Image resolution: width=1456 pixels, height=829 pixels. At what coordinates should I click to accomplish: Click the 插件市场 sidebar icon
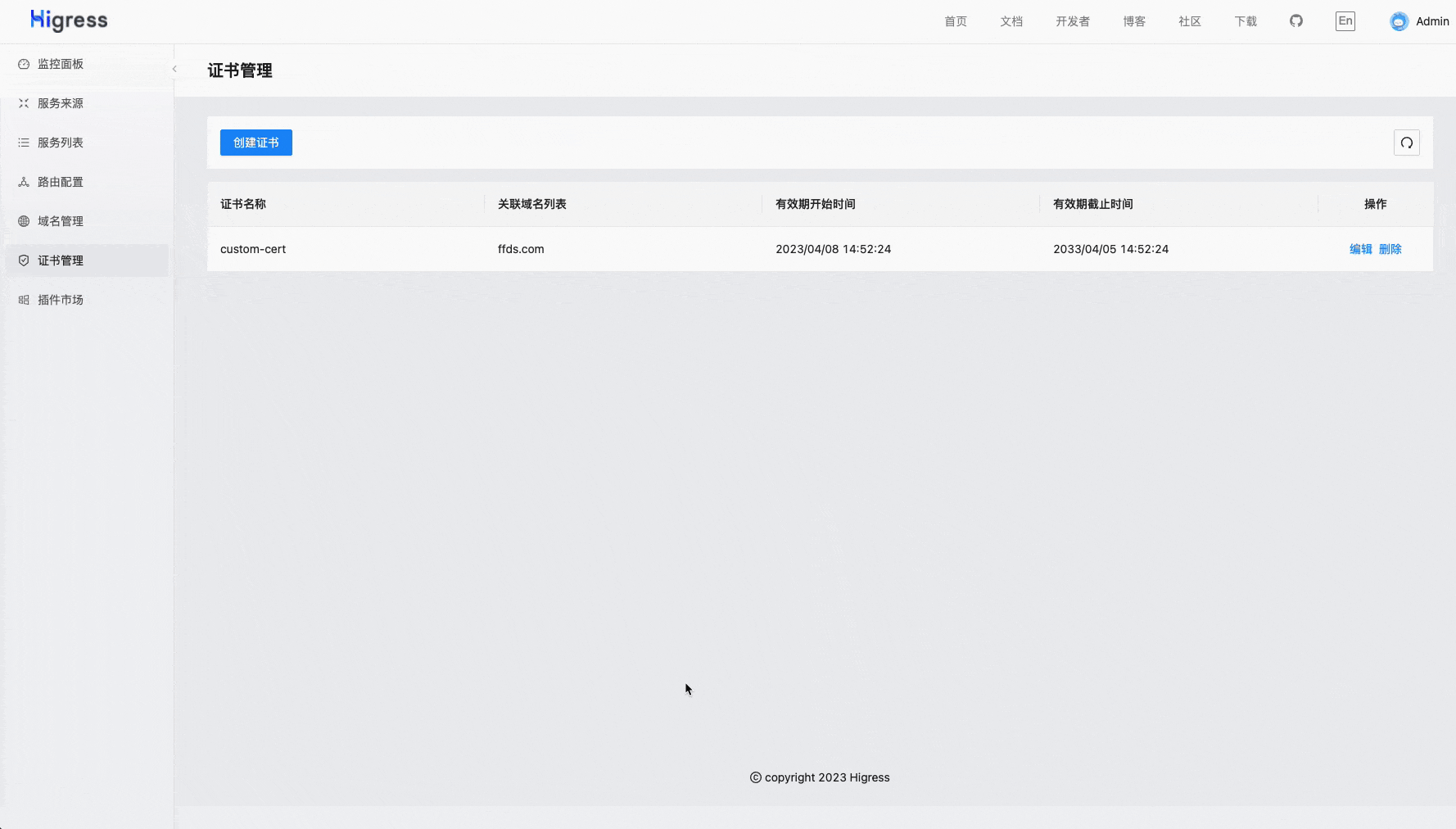click(x=24, y=300)
